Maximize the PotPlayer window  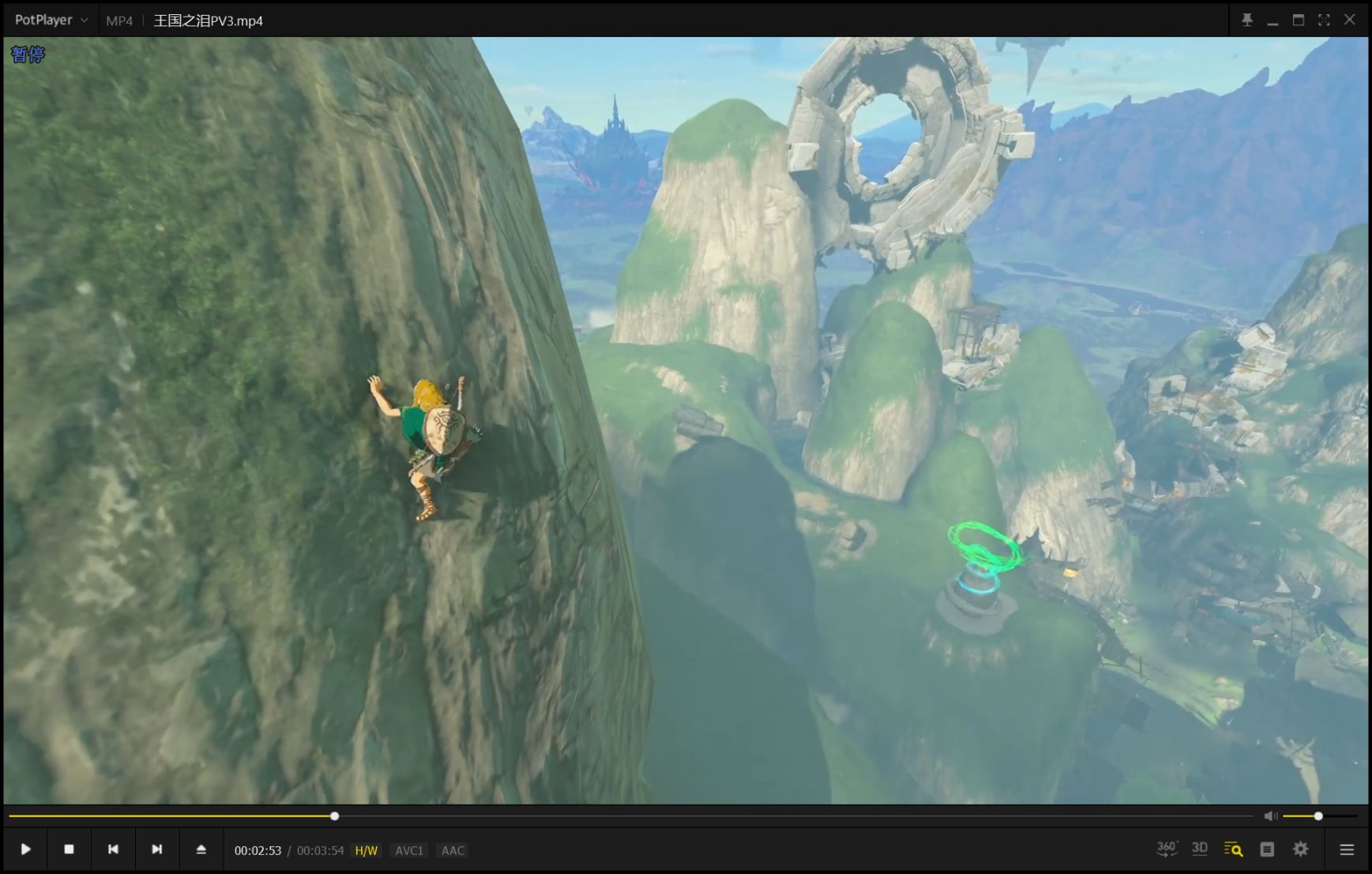coord(1298,20)
